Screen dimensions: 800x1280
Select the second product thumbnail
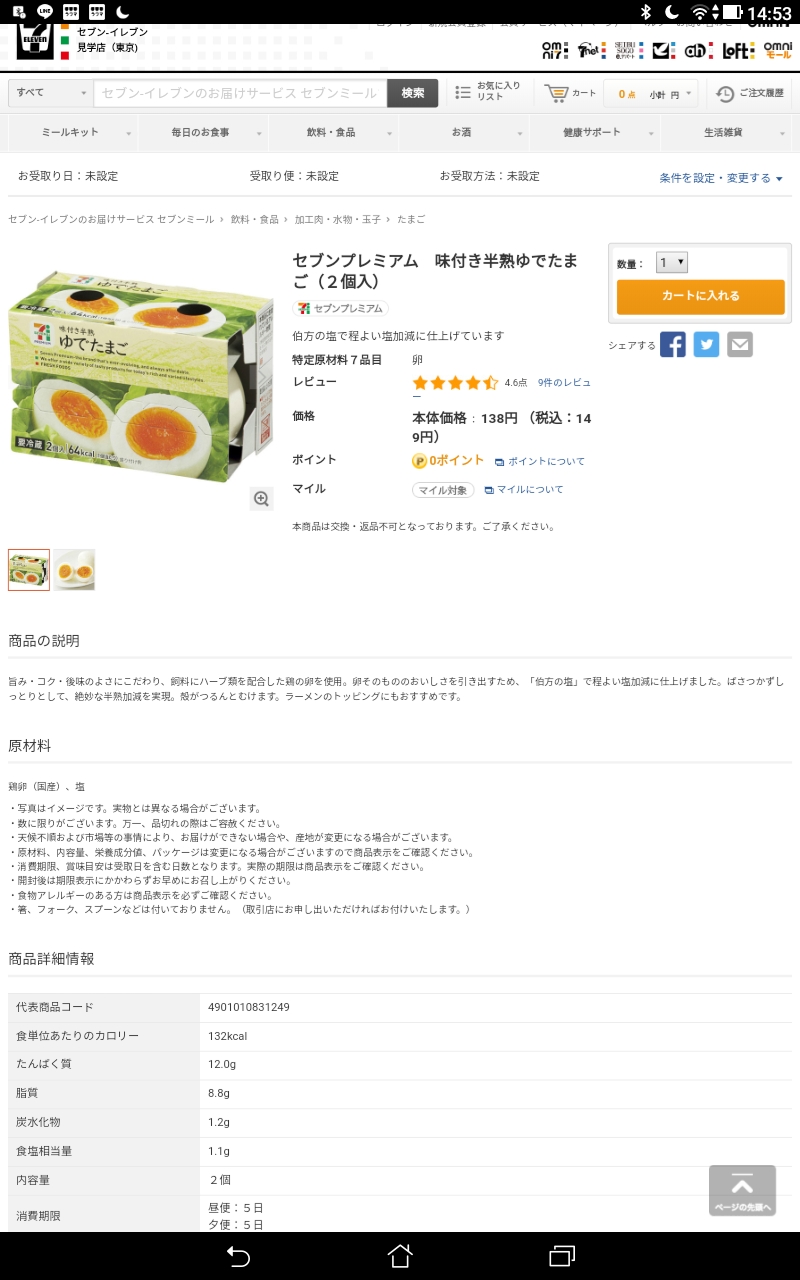tap(74, 569)
